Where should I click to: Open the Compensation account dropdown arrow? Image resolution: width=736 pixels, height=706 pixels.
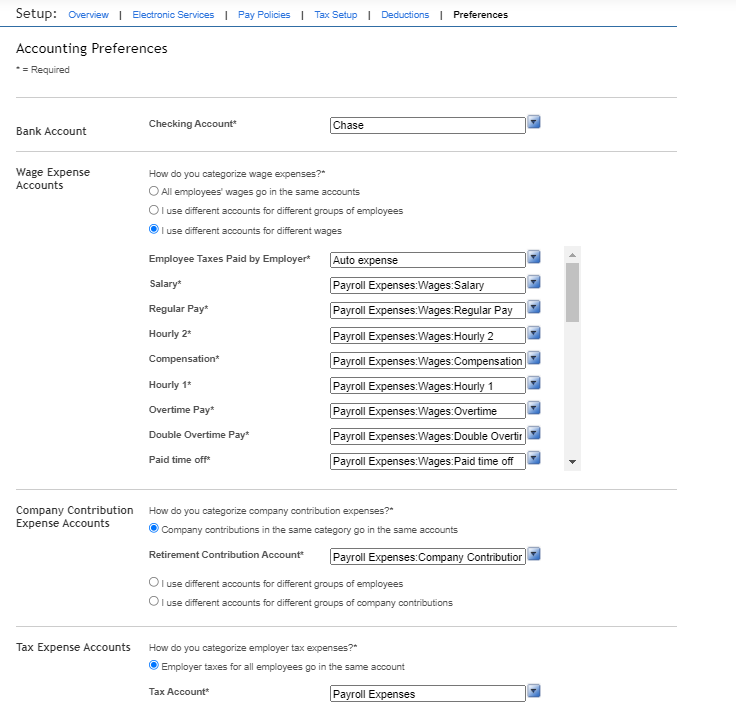534,358
